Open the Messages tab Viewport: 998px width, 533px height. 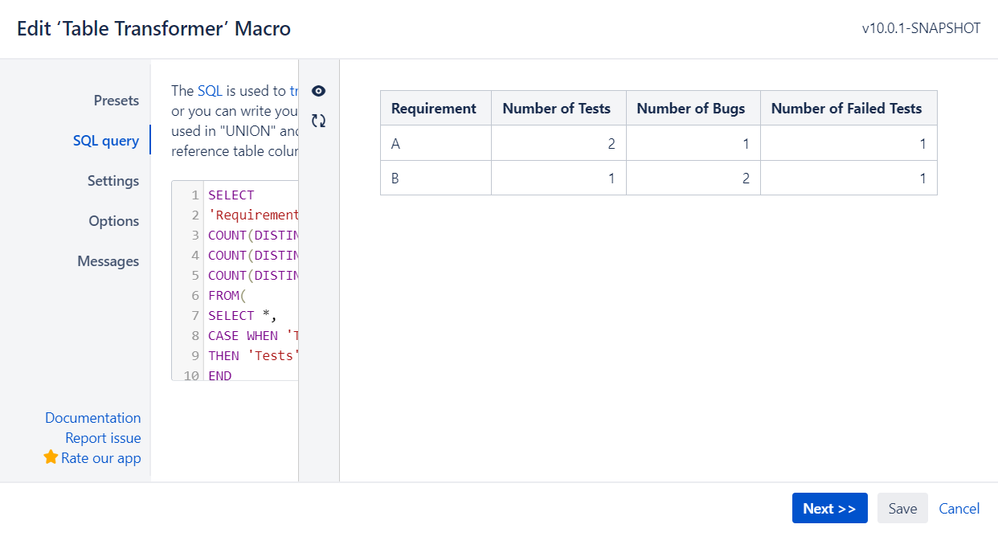(108, 260)
